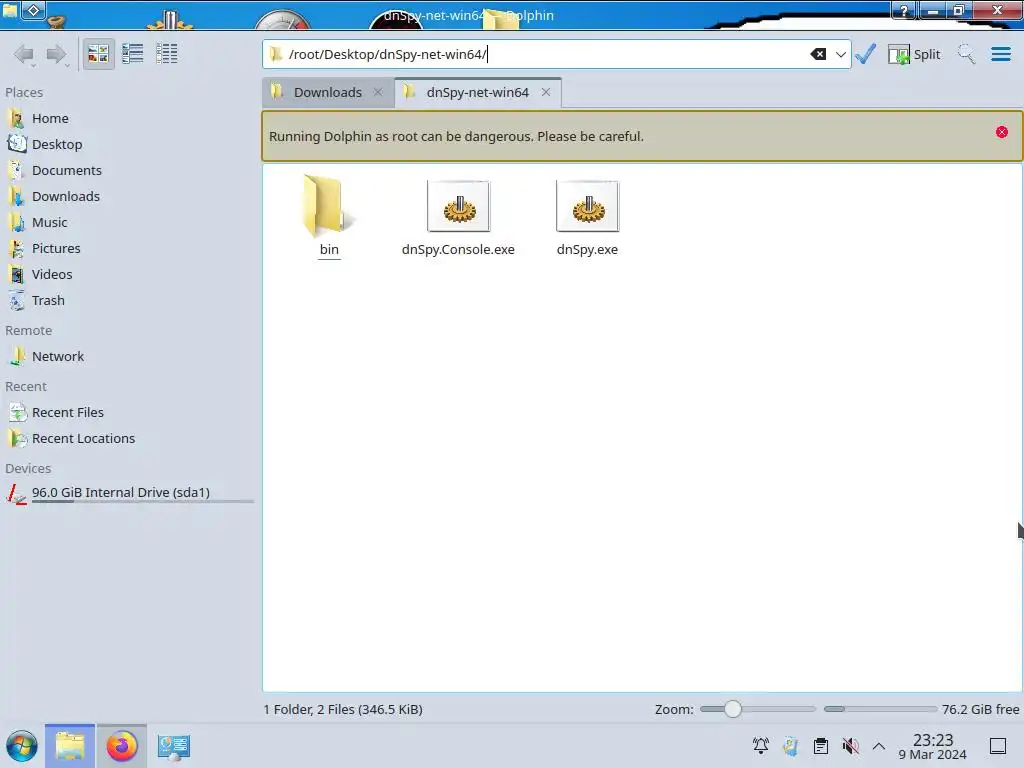
Task: Expand hidden system tray icons
Action: pyautogui.click(x=879, y=746)
